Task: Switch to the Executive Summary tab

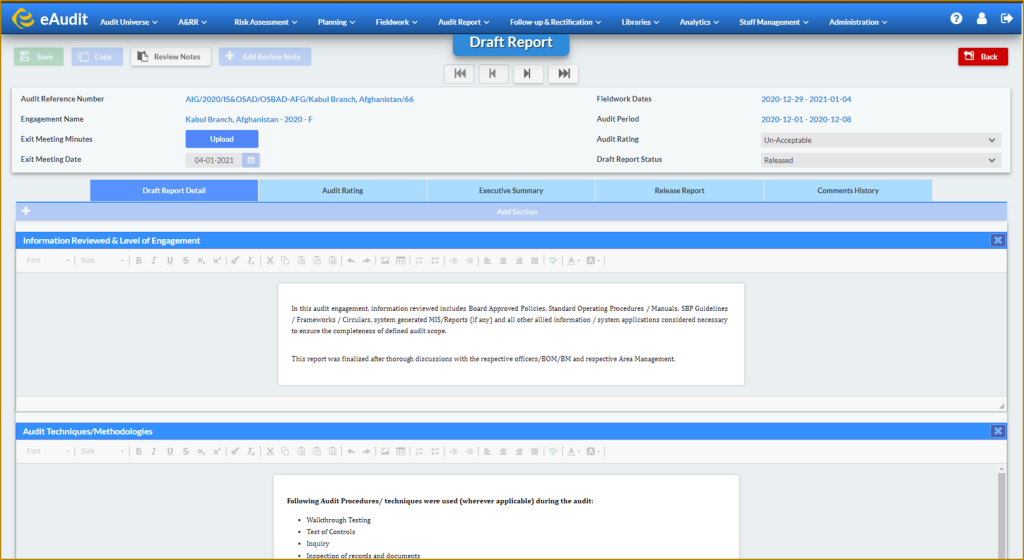Action: 511,191
